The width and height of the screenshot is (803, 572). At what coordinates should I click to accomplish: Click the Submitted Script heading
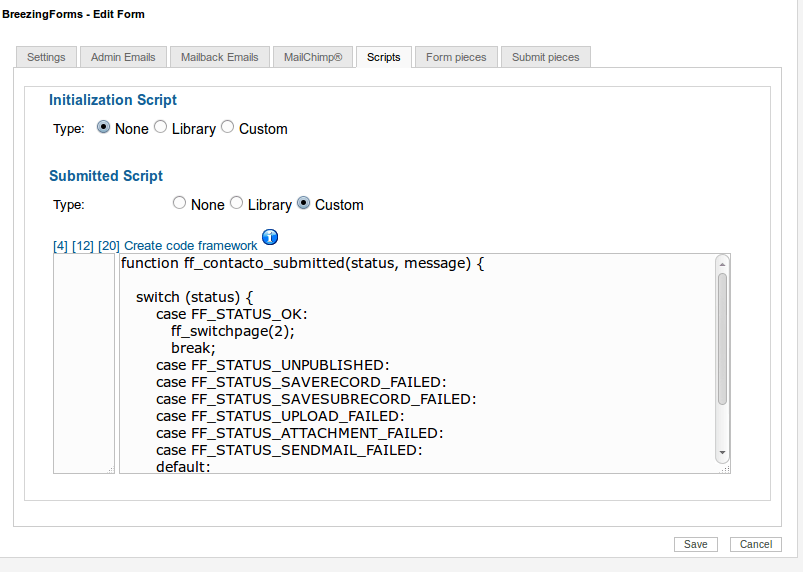106,176
